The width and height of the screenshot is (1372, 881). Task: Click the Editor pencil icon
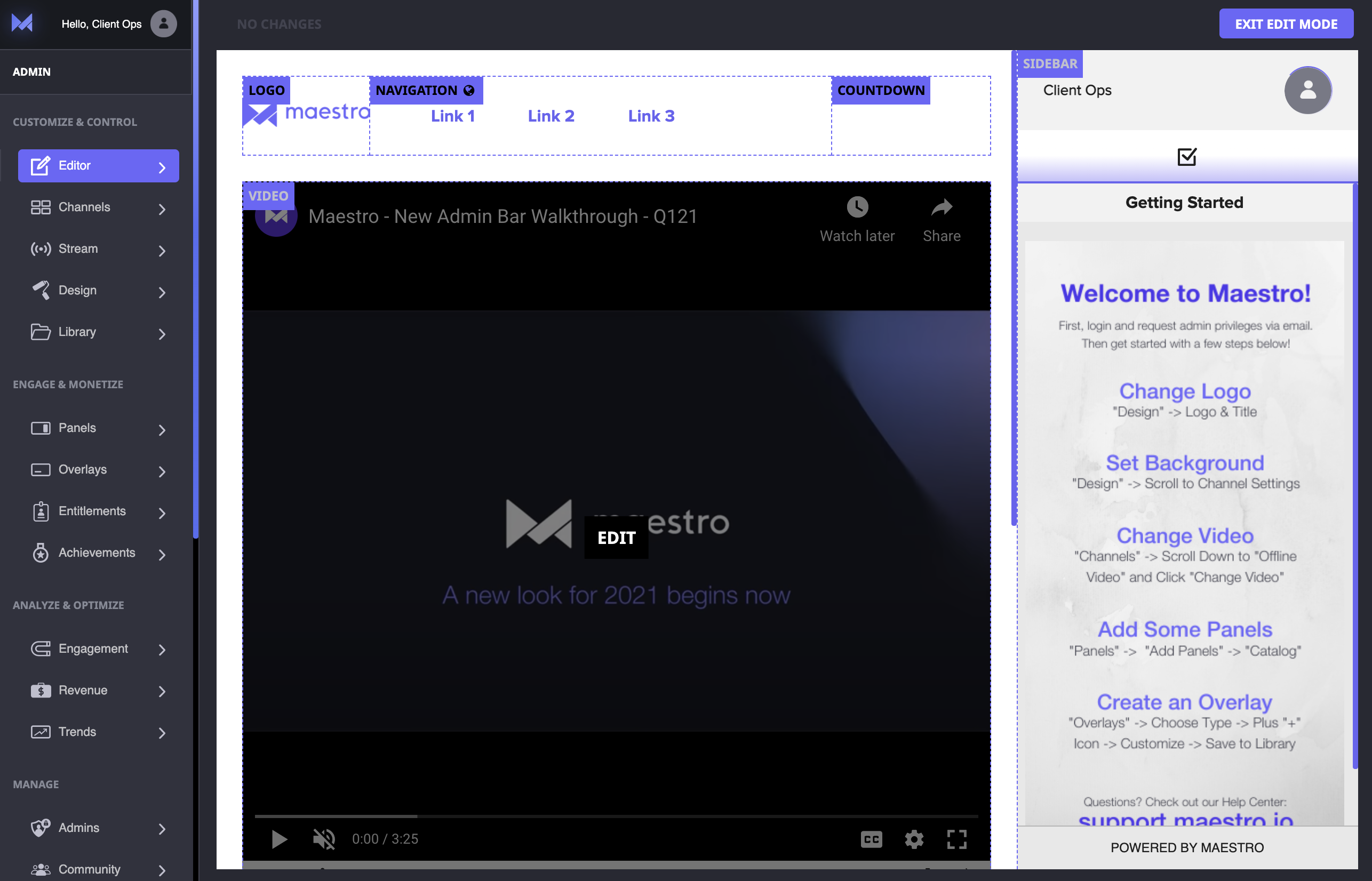[x=40, y=166]
